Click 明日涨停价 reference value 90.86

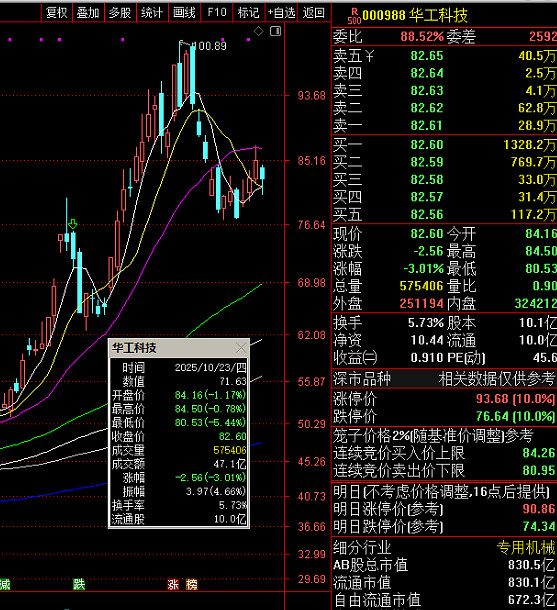tap(539, 509)
